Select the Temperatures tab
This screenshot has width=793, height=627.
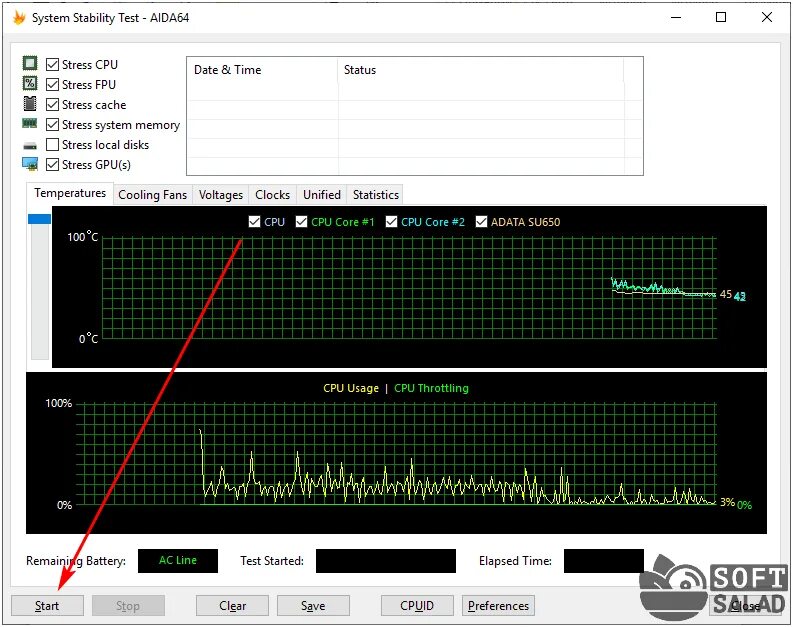[x=70, y=193]
